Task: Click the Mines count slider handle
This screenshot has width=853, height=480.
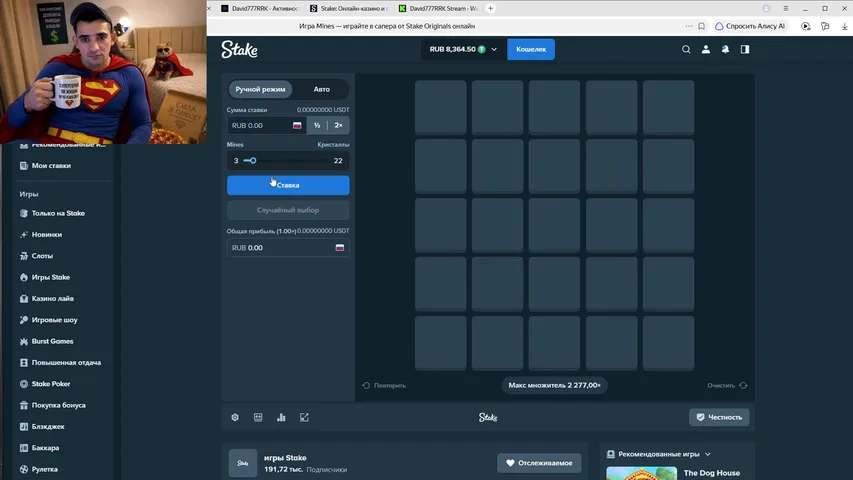Action: point(253,161)
